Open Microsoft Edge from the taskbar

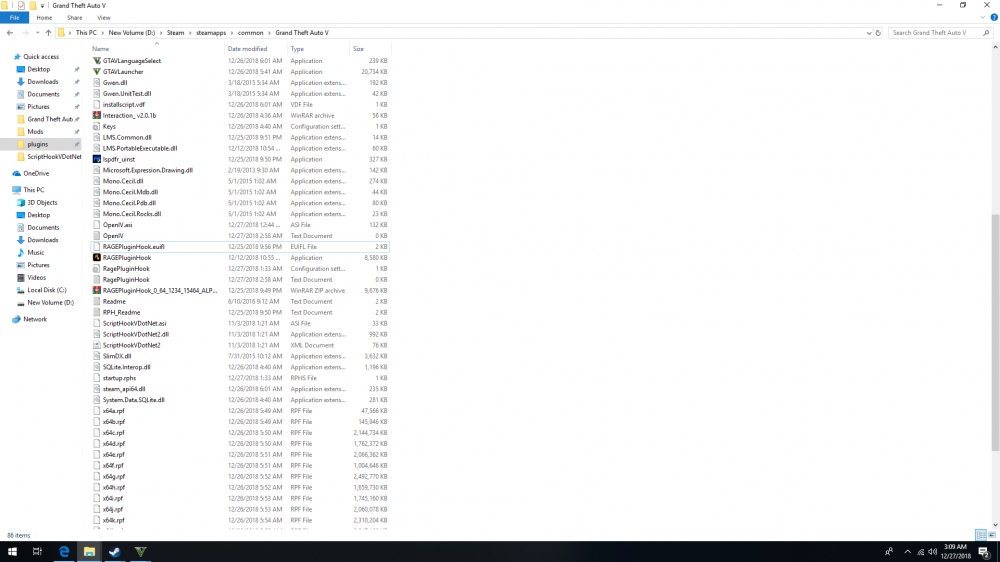pos(64,552)
